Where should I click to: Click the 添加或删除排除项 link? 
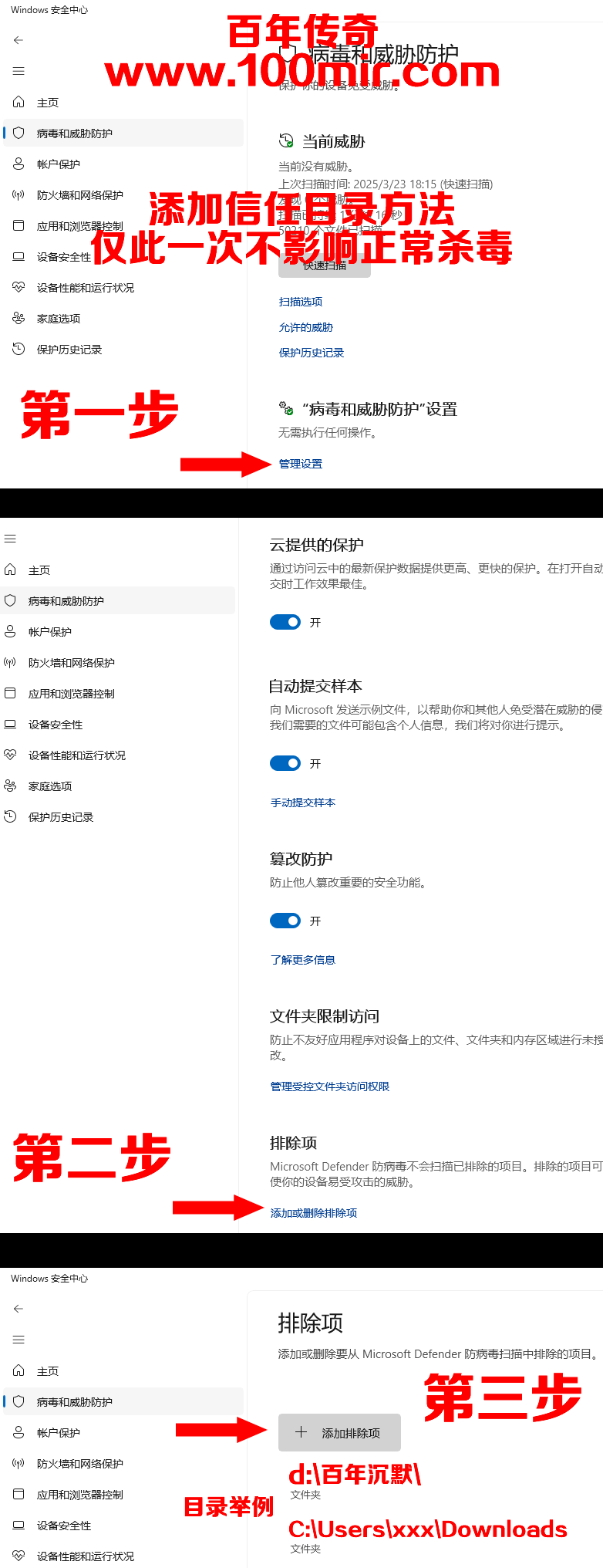pyautogui.click(x=313, y=1213)
